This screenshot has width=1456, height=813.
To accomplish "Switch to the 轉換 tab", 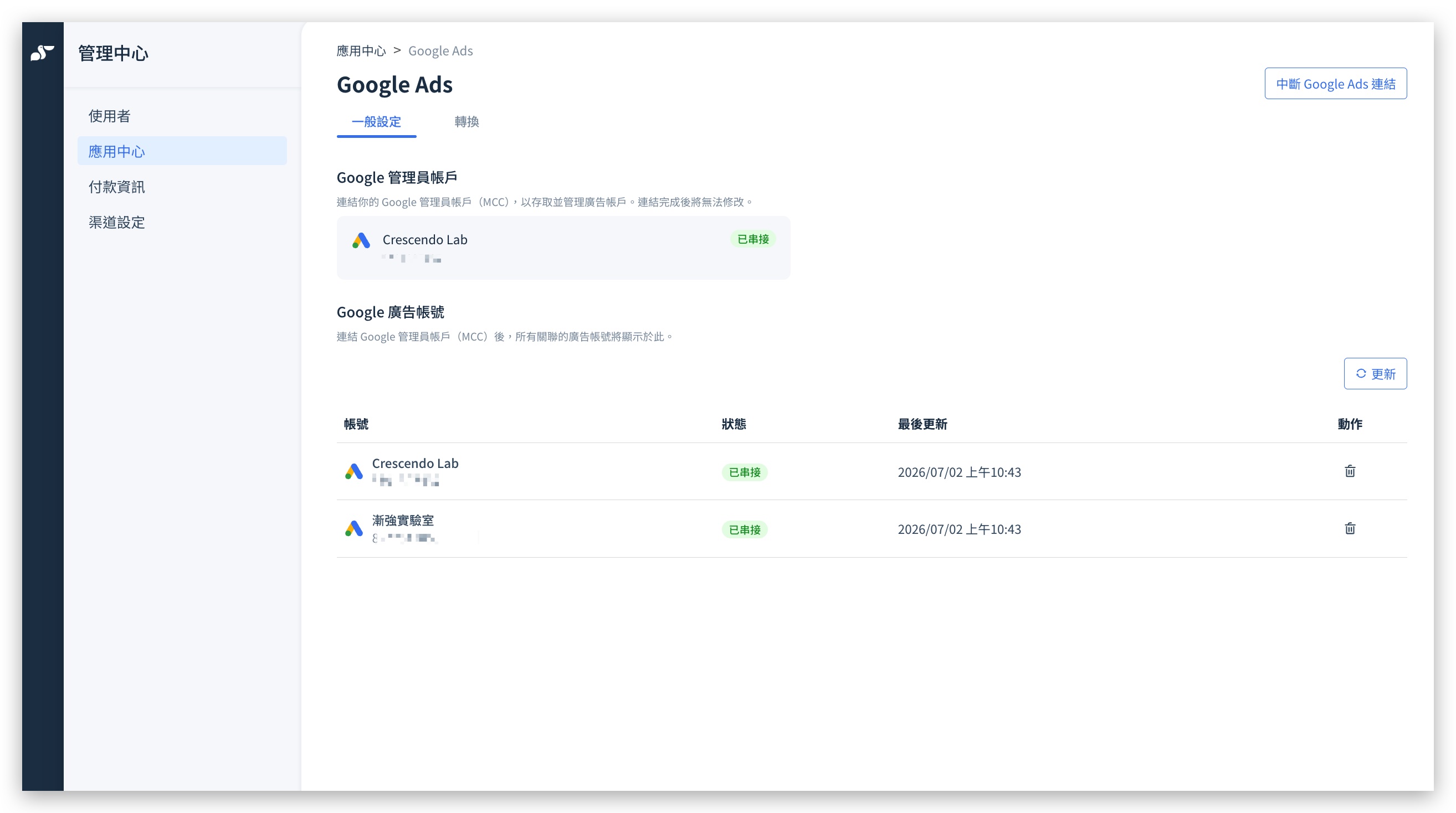I will pyautogui.click(x=467, y=121).
